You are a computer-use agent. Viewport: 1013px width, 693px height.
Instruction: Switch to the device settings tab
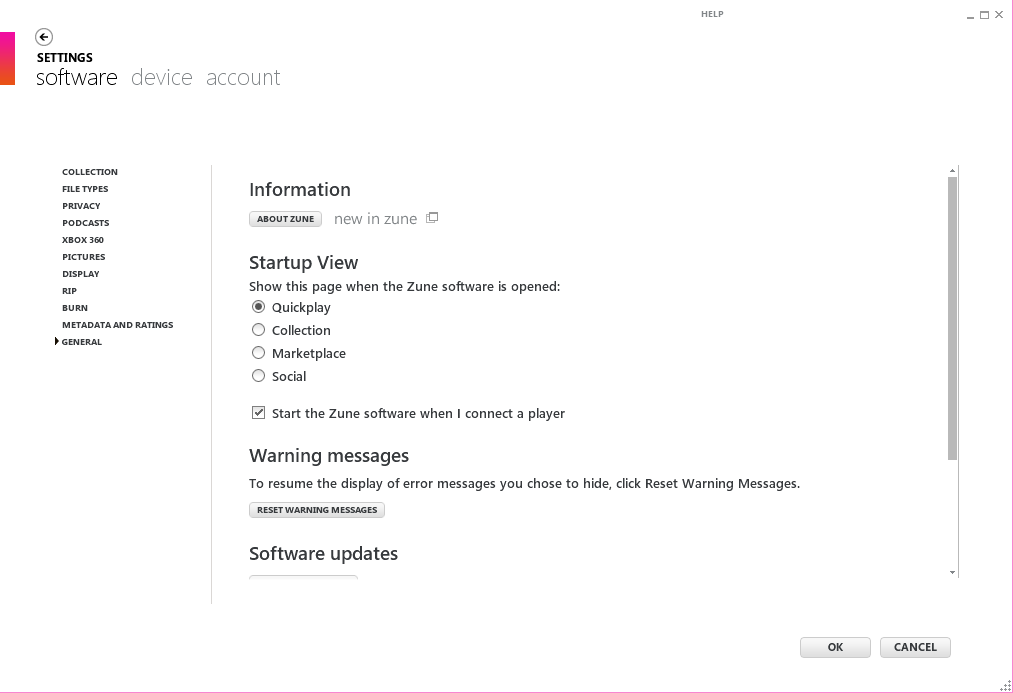(161, 78)
